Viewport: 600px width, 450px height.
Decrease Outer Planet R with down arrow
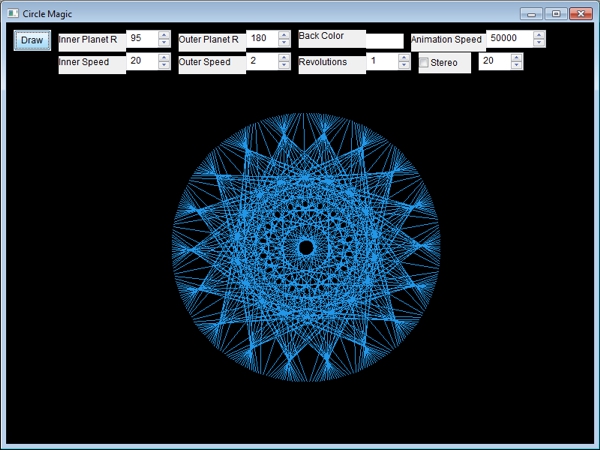[x=284, y=42]
